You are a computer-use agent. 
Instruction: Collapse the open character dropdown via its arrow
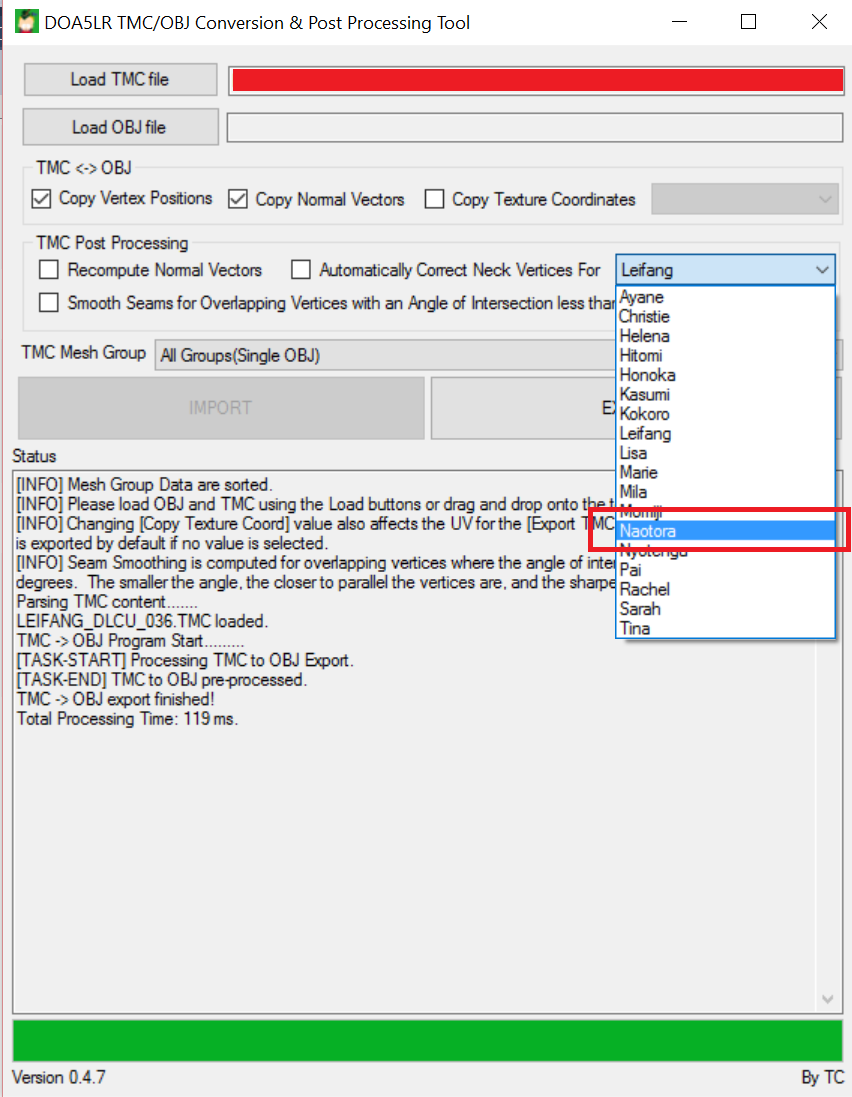826,270
